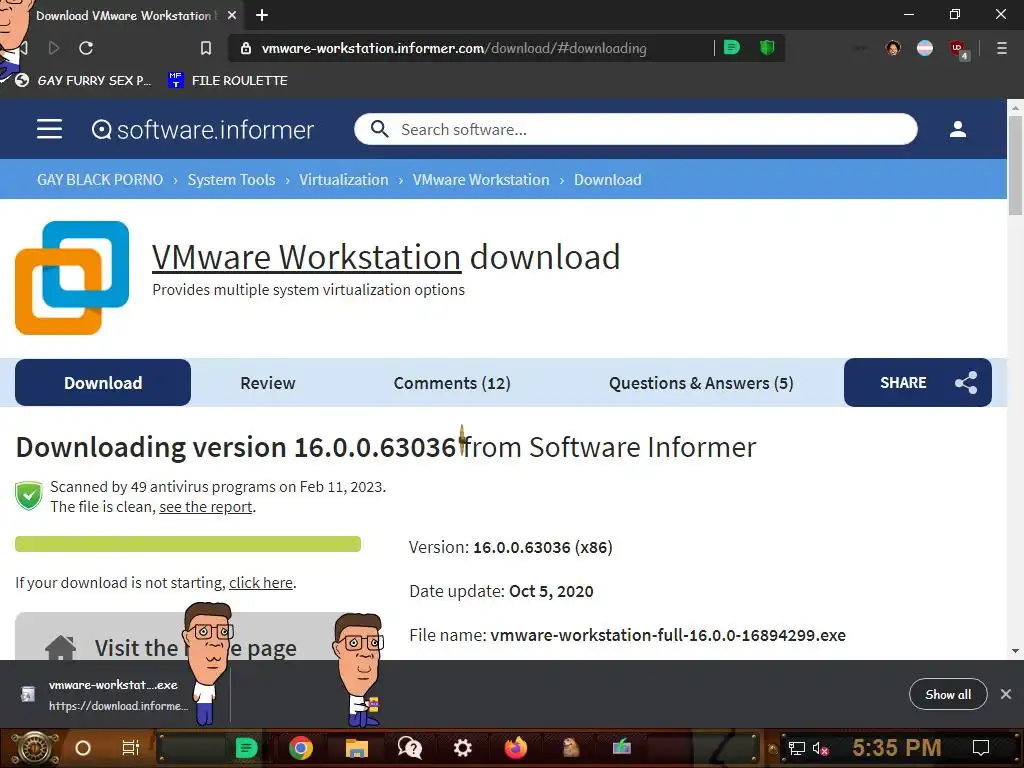Screen dimensions: 1024x768
Task: Click the padlock site security icon
Action: pos(246,48)
